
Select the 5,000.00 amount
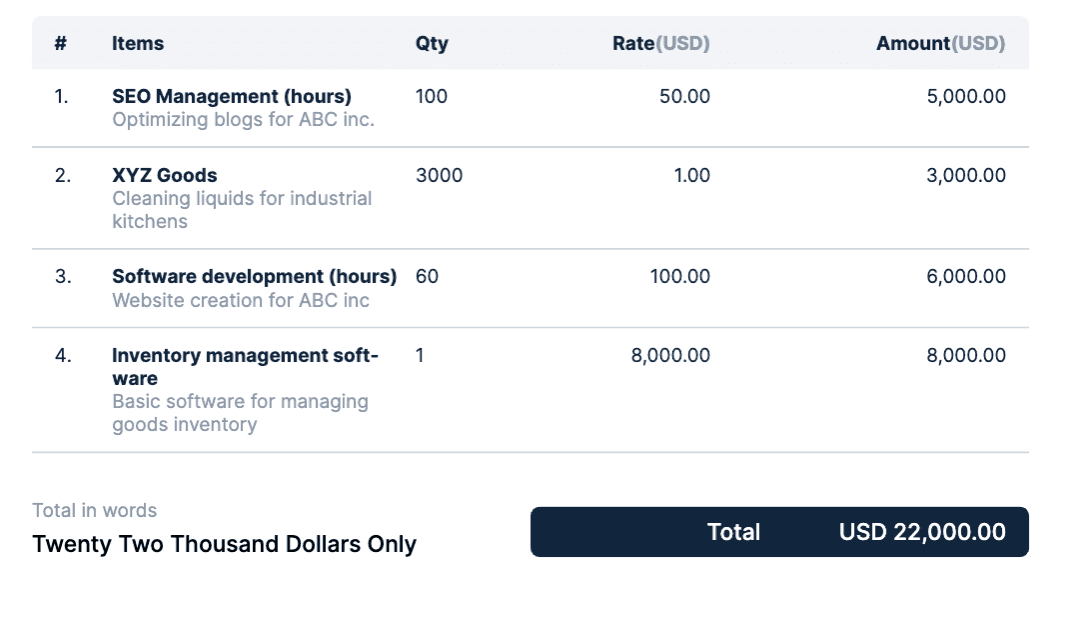tap(966, 96)
